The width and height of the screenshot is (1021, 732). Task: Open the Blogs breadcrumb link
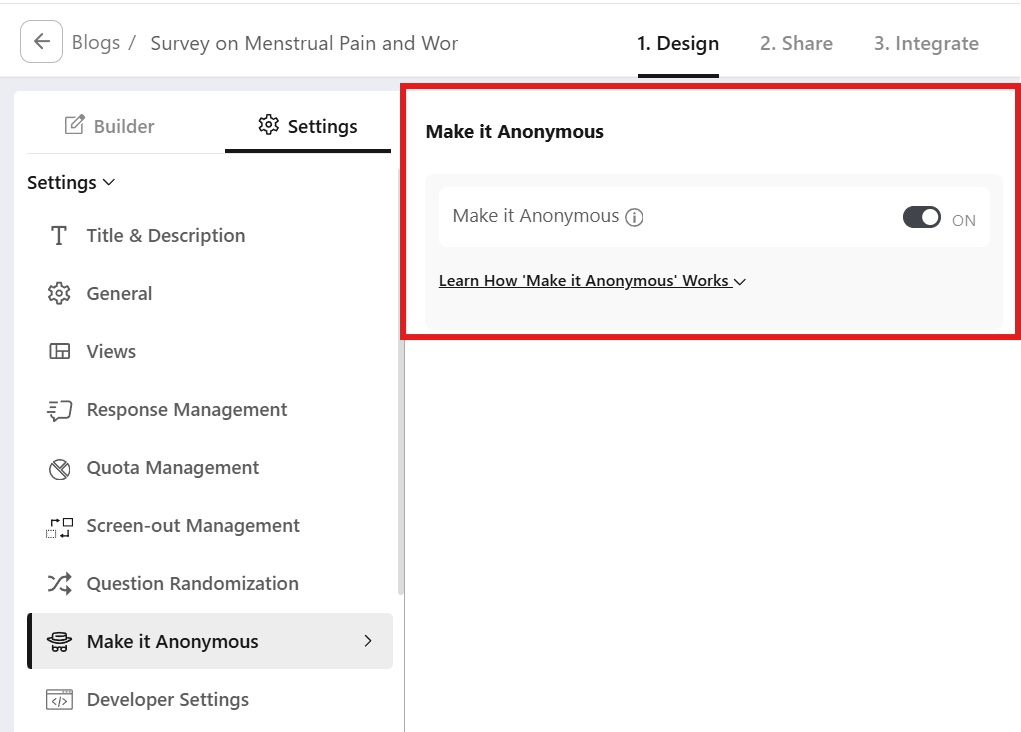[96, 43]
